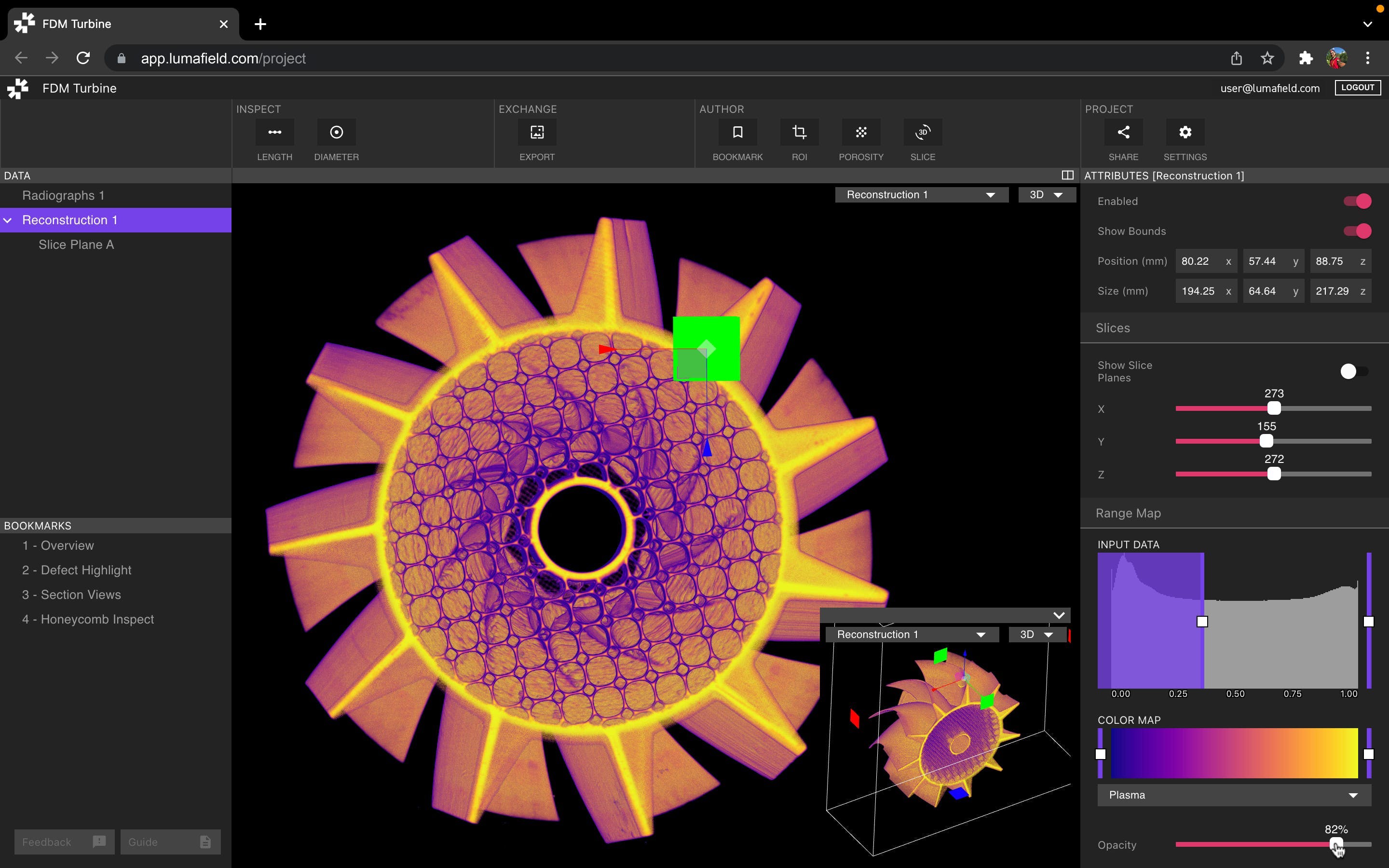Viewport: 1389px width, 868px height.
Task: Open browser extensions puzzle icon
Action: point(1306,58)
